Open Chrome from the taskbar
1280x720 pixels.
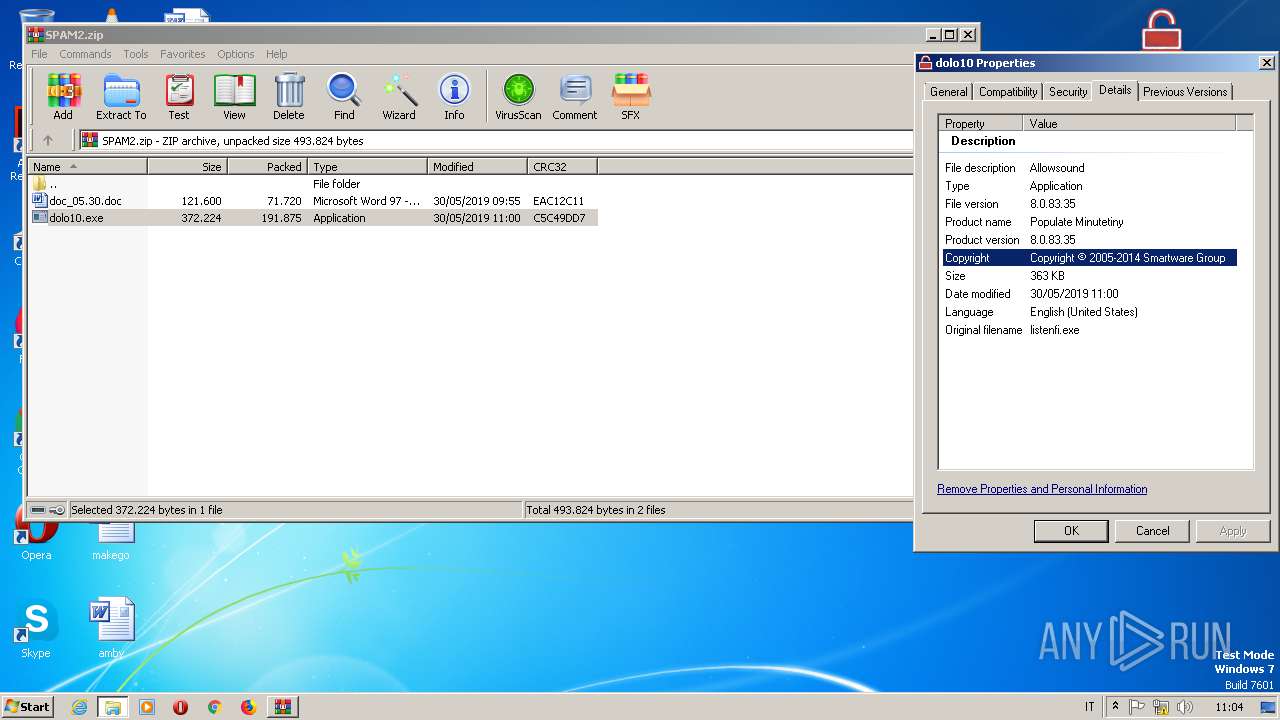(214, 707)
